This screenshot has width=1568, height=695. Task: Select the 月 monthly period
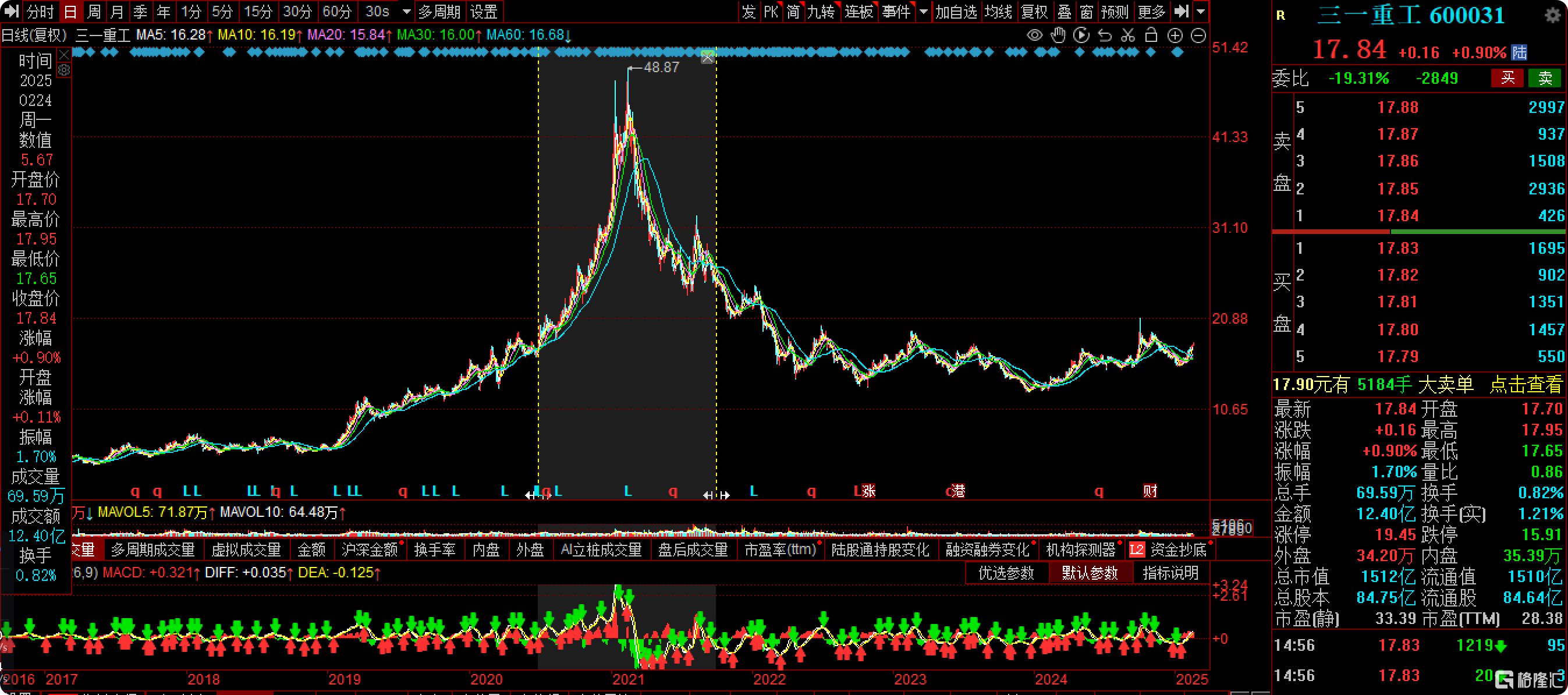click(x=117, y=11)
